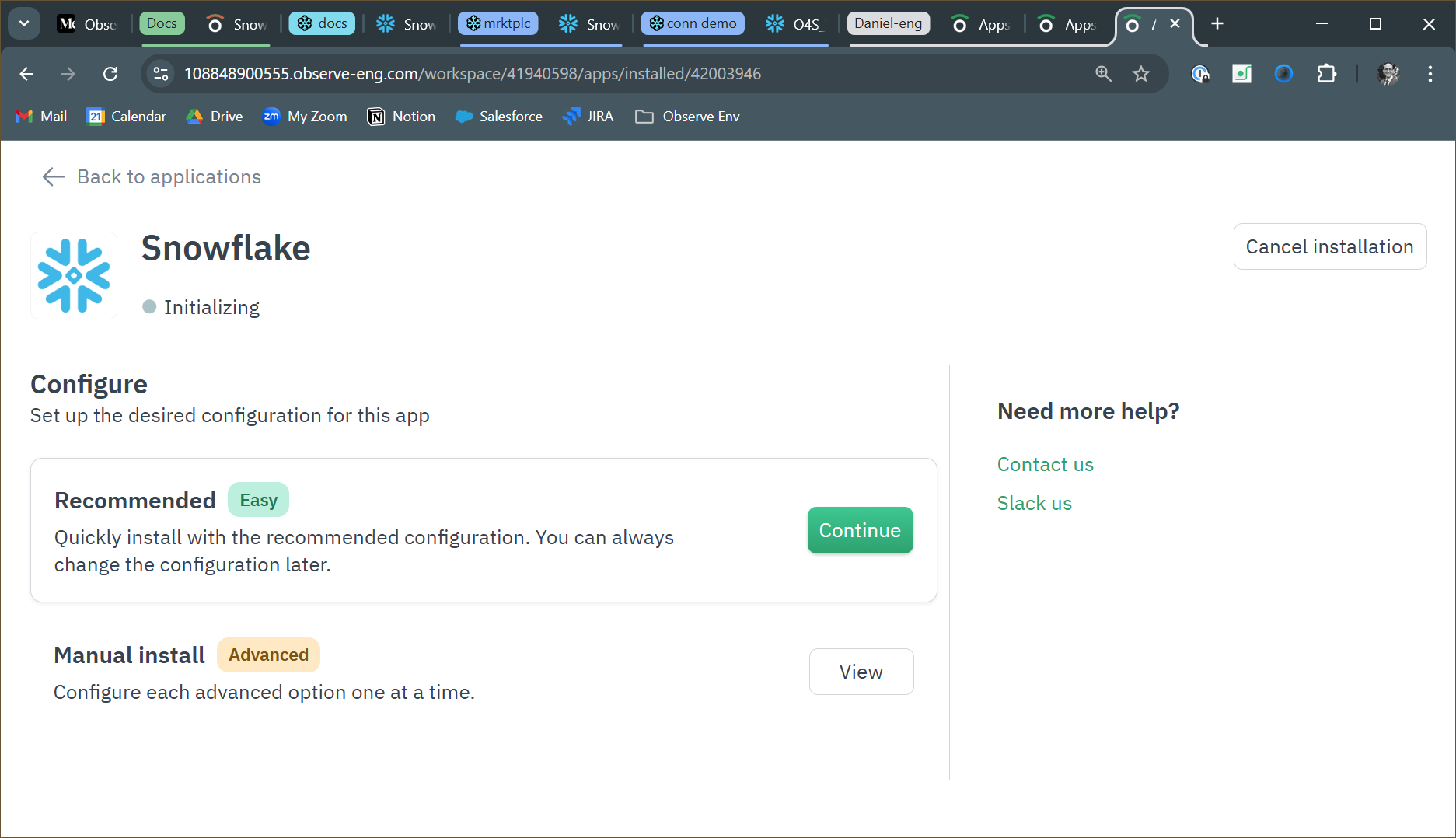The image size is (1456, 838).
Task: Click the Advanced badge
Action: pyautogui.click(x=268, y=655)
